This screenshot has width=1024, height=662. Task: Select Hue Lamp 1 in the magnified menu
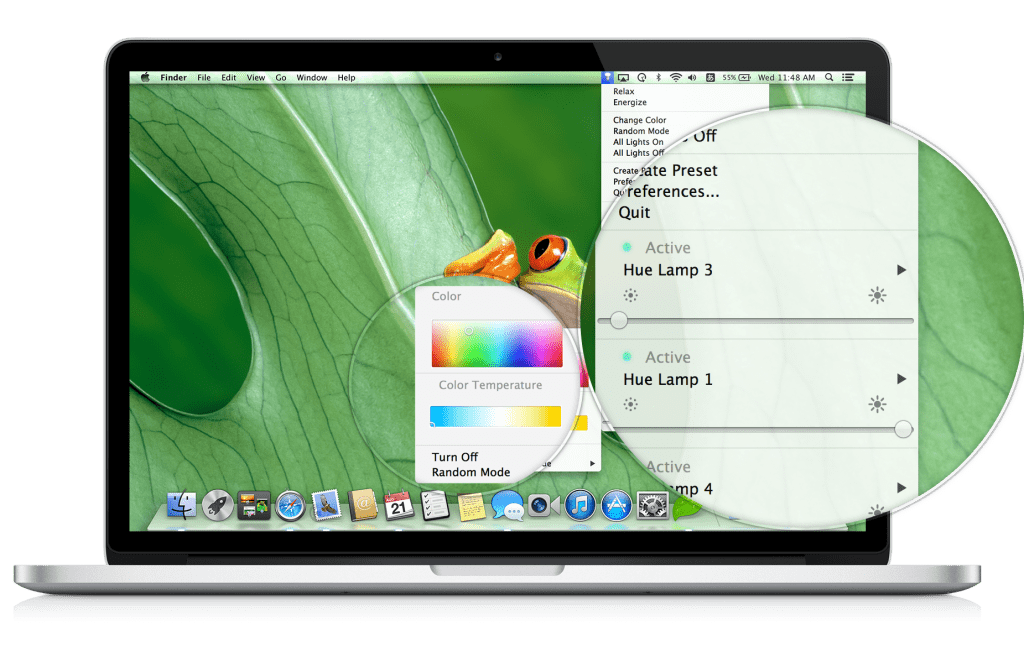[667, 379]
